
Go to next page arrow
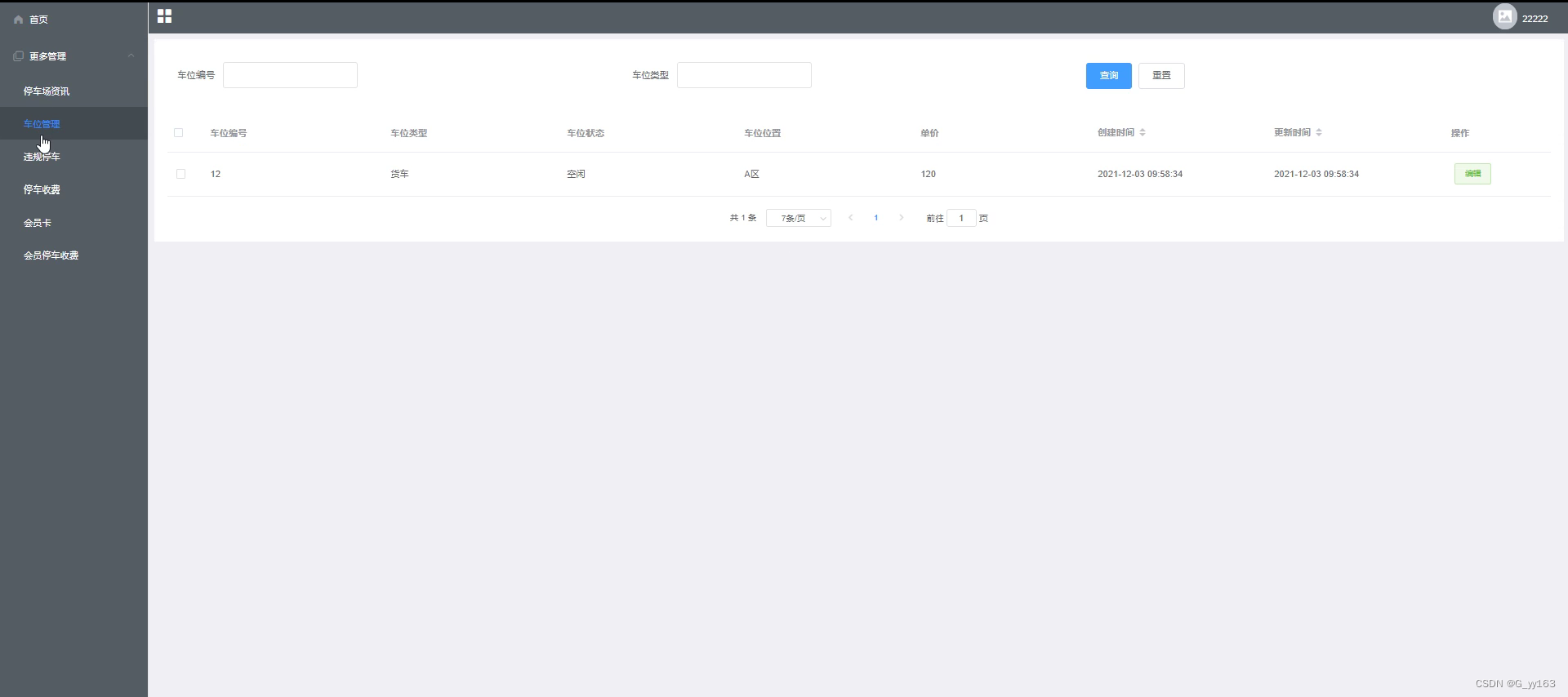click(x=901, y=218)
